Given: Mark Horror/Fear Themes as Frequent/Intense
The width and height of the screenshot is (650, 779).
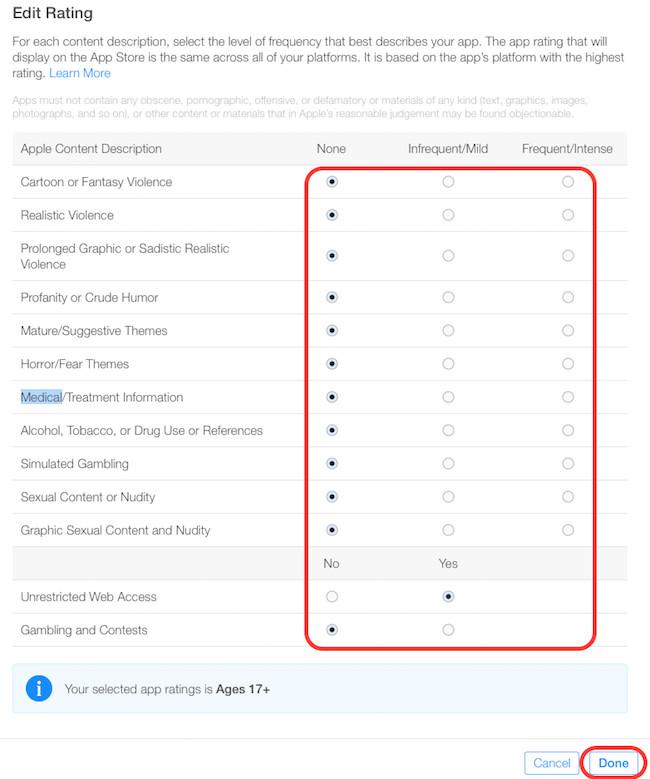Looking at the screenshot, I should 568,364.
